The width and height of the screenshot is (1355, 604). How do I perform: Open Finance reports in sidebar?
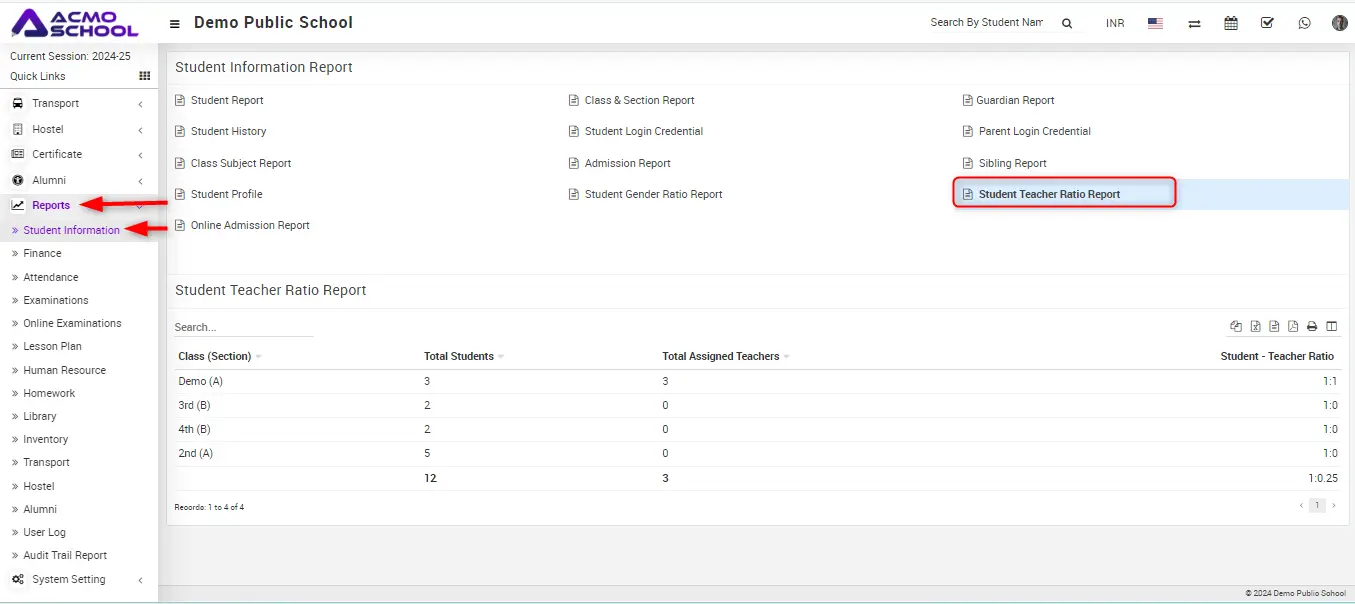tap(42, 253)
